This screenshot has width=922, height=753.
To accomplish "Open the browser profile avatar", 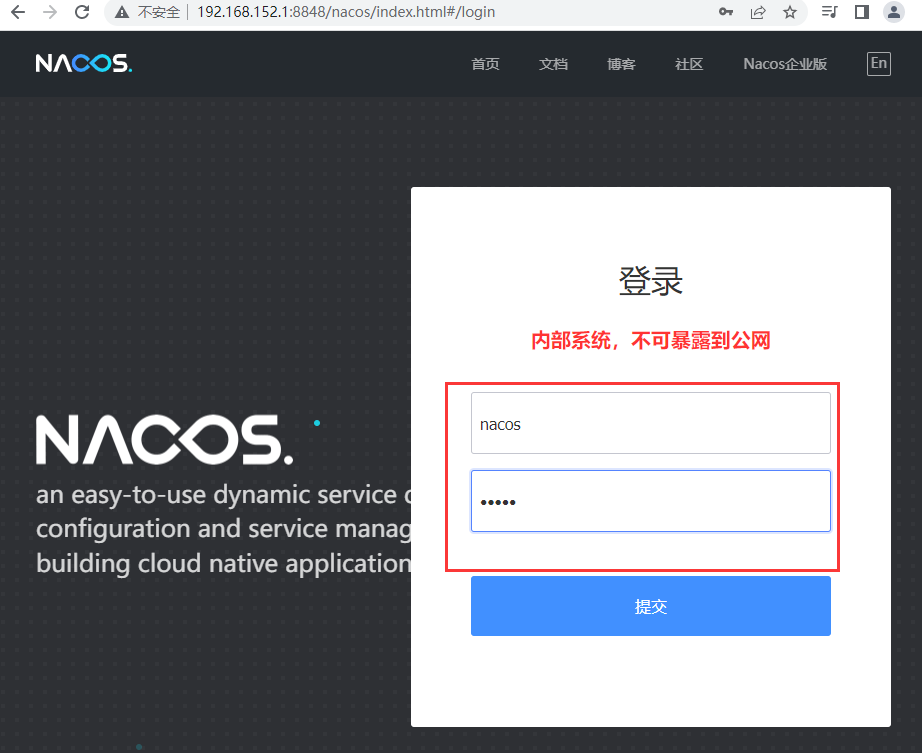I will pyautogui.click(x=894, y=12).
